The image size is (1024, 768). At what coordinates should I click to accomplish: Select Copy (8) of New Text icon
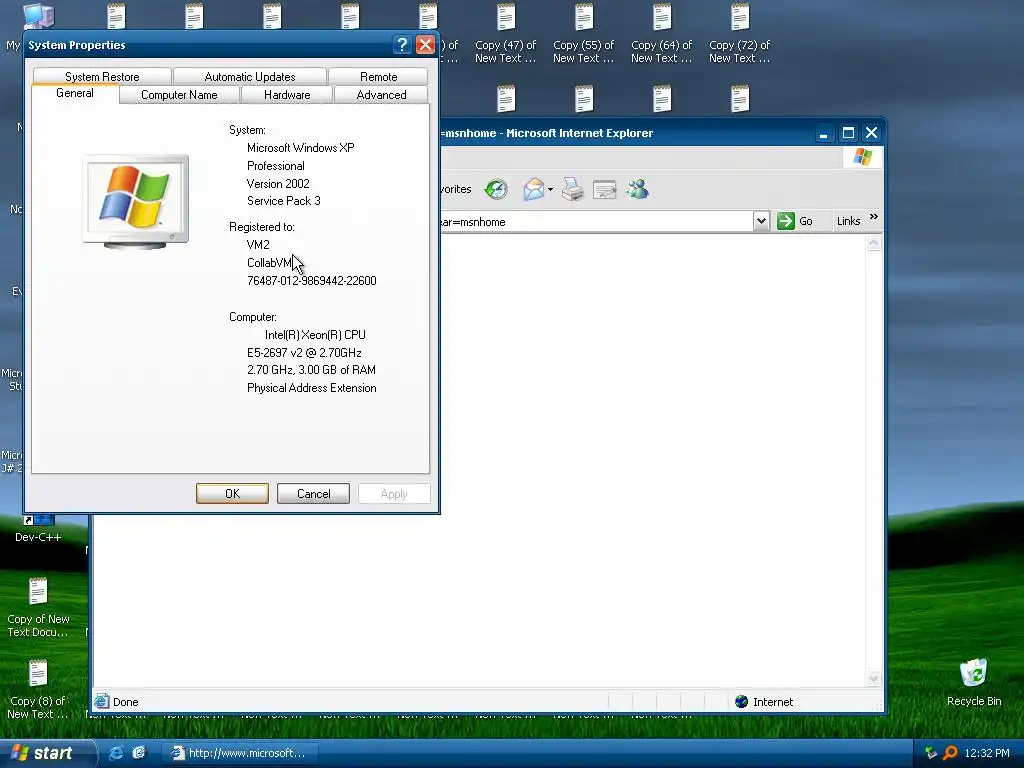(38, 690)
